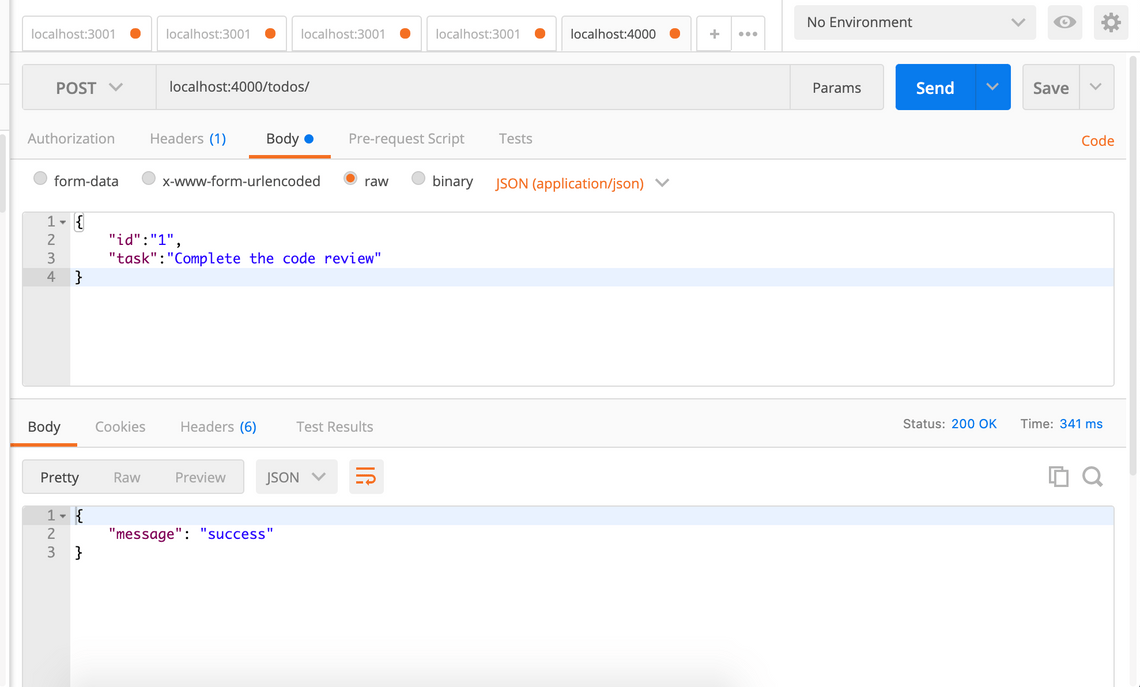Open the request Body tab

289,139
